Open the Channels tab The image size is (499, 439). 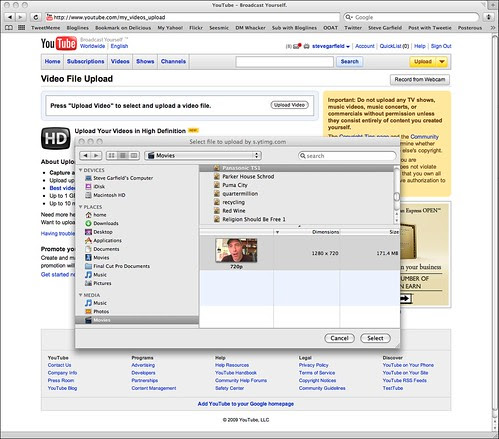coord(173,61)
